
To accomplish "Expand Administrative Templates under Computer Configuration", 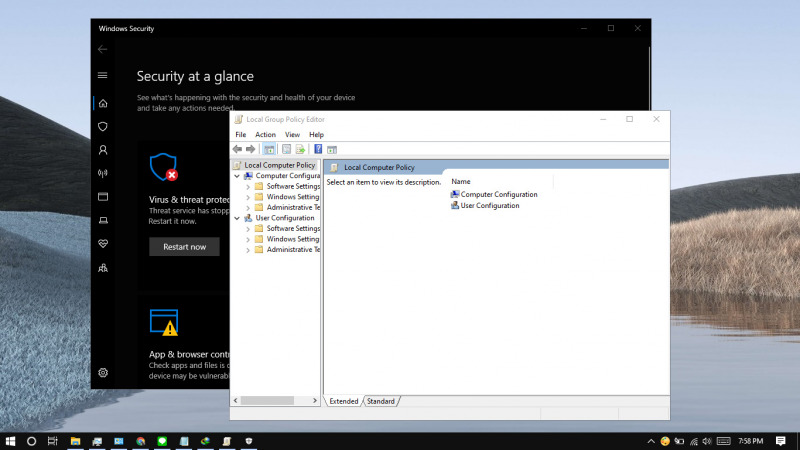I will 248,208.
